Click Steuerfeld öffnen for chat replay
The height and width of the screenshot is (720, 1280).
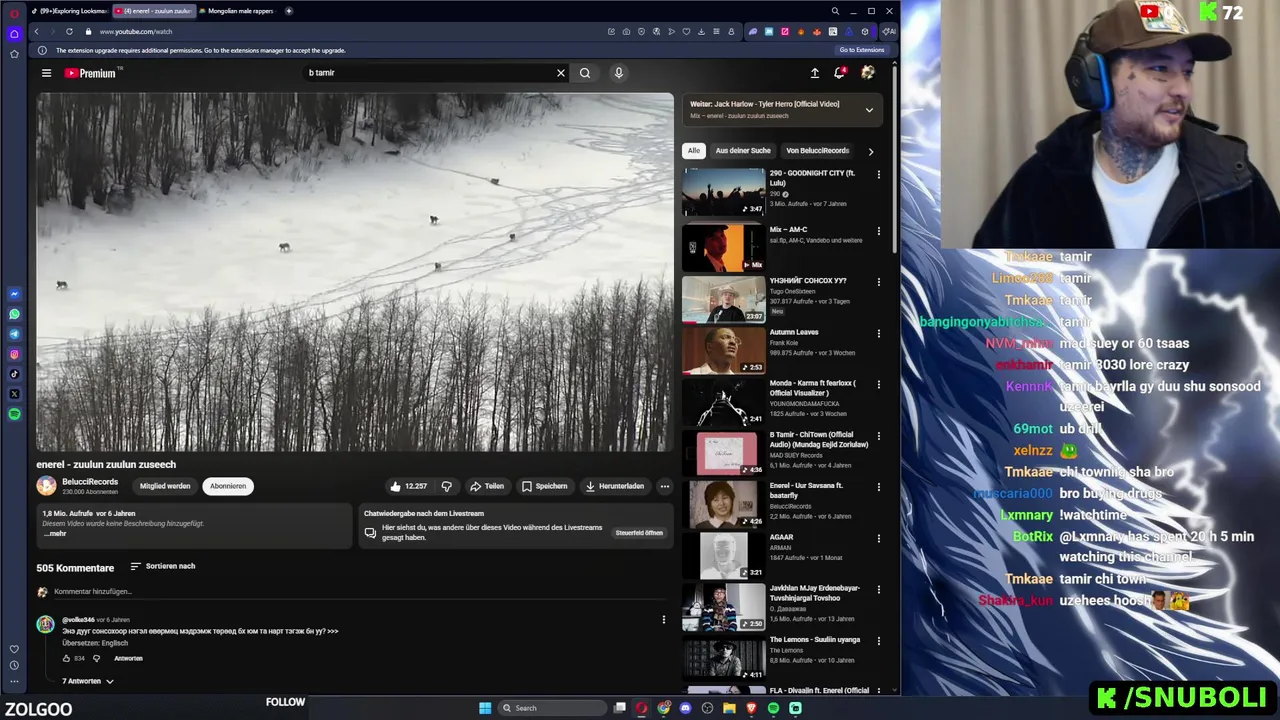pyautogui.click(x=639, y=533)
